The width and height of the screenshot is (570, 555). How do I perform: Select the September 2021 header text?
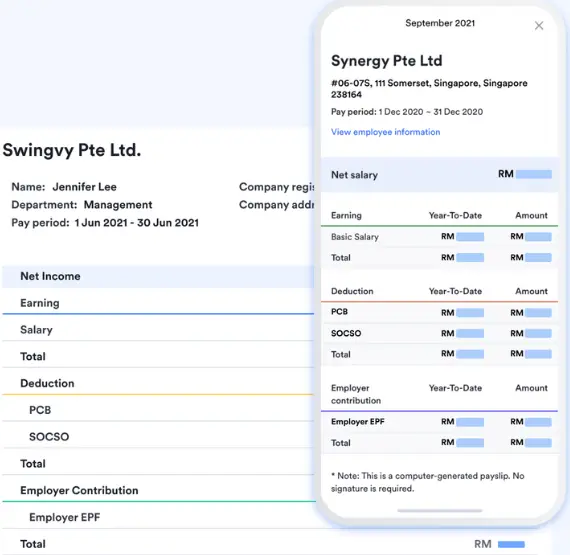pyautogui.click(x=440, y=23)
